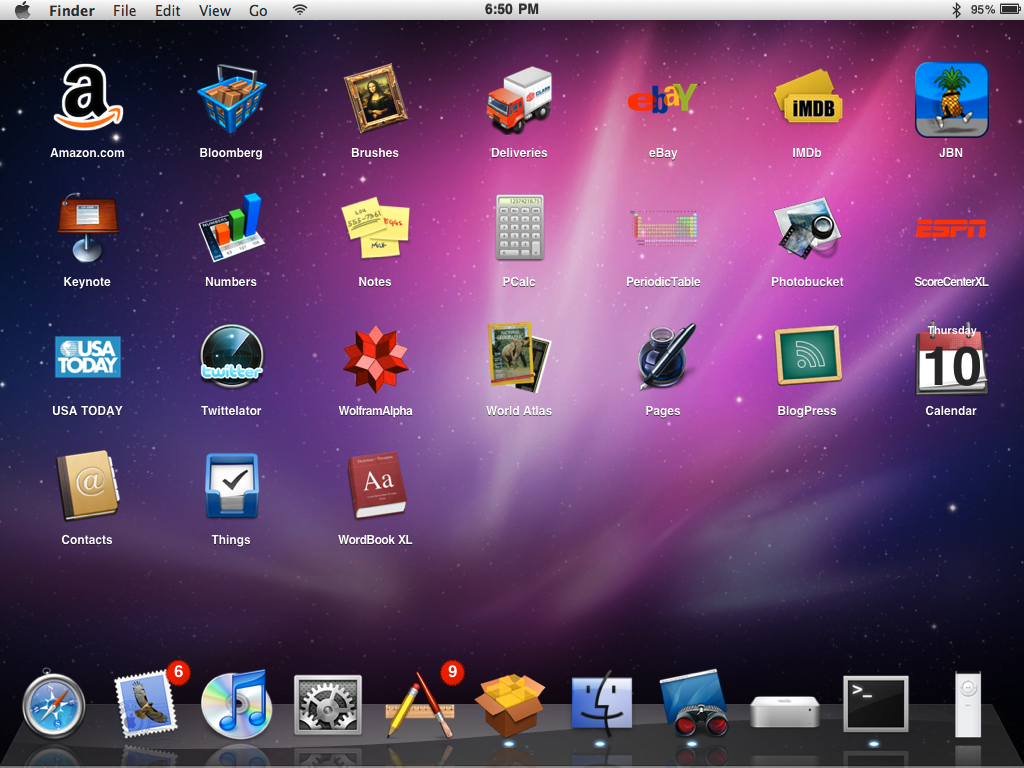Screen dimensions: 1024x768
Task: Open the World Atlas magazine icon
Action: (519, 357)
